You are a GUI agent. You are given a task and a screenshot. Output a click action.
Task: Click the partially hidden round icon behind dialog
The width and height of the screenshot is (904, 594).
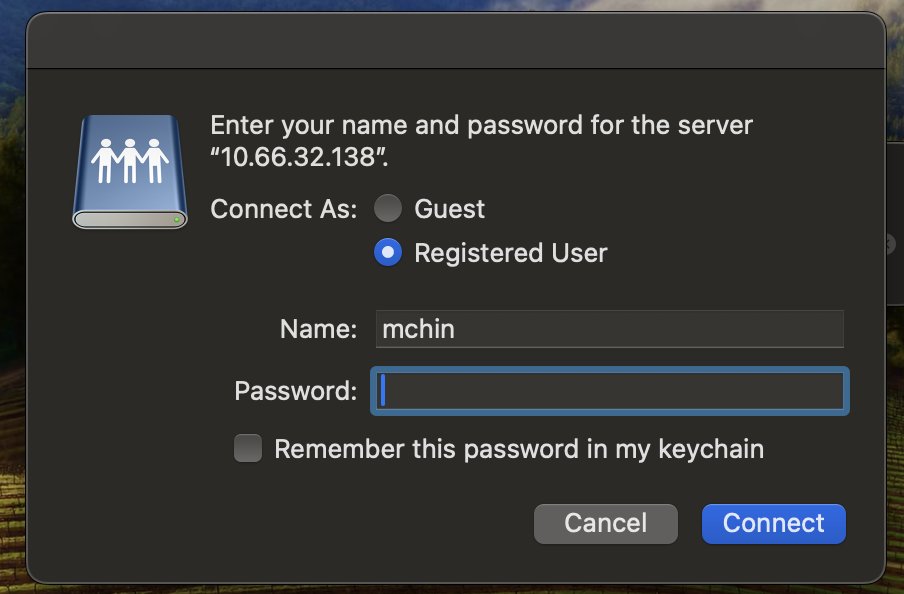[892, 245]
